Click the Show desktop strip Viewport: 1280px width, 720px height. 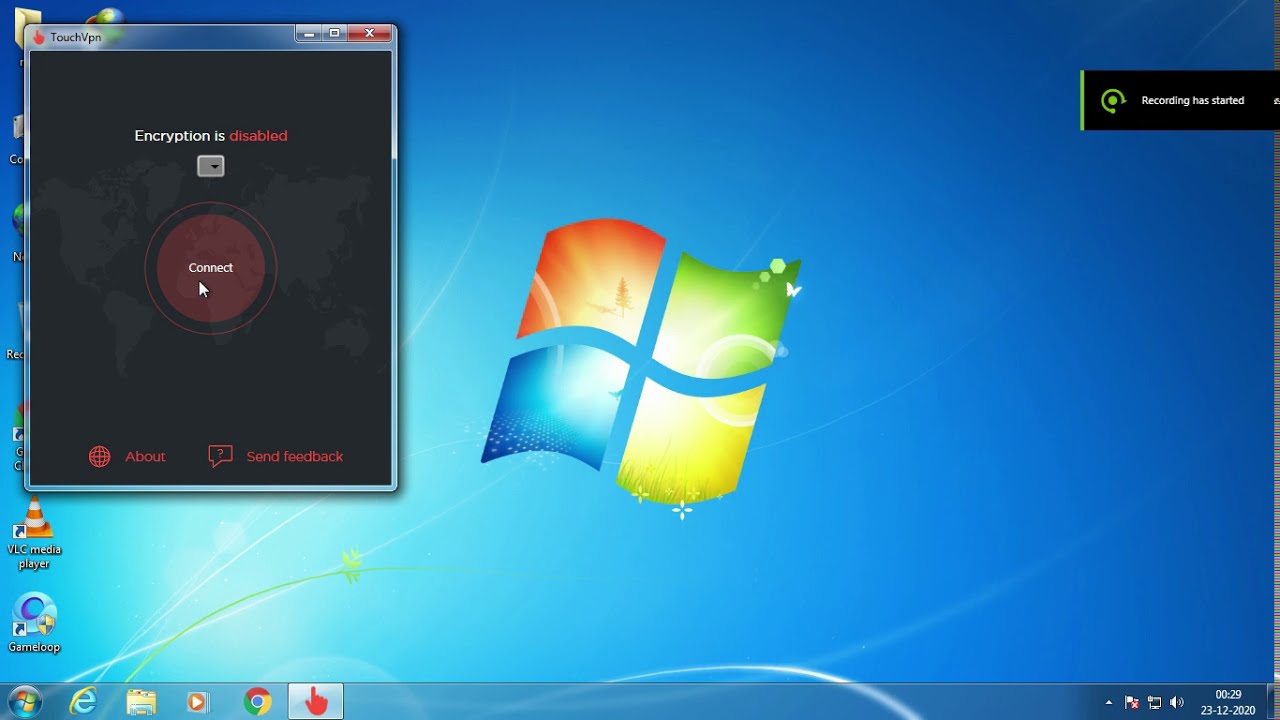coord(1273,702)
